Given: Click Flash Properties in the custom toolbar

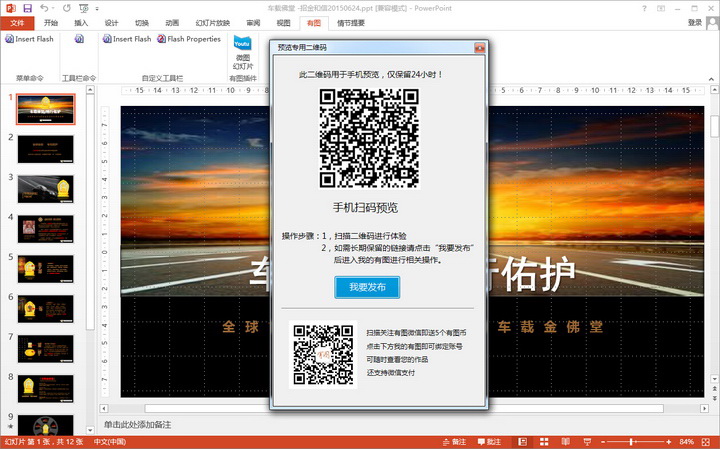Looking at the screenshot, I should pos(188,39).
